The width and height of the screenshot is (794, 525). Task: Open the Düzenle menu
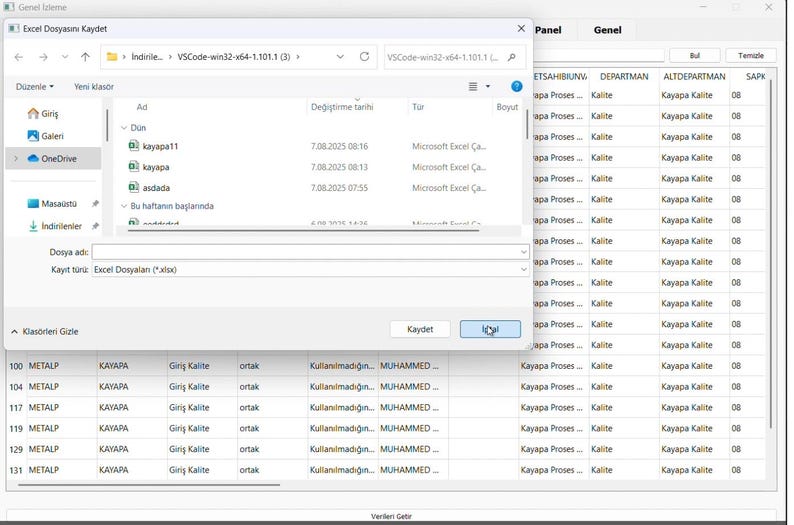[34, 87]
